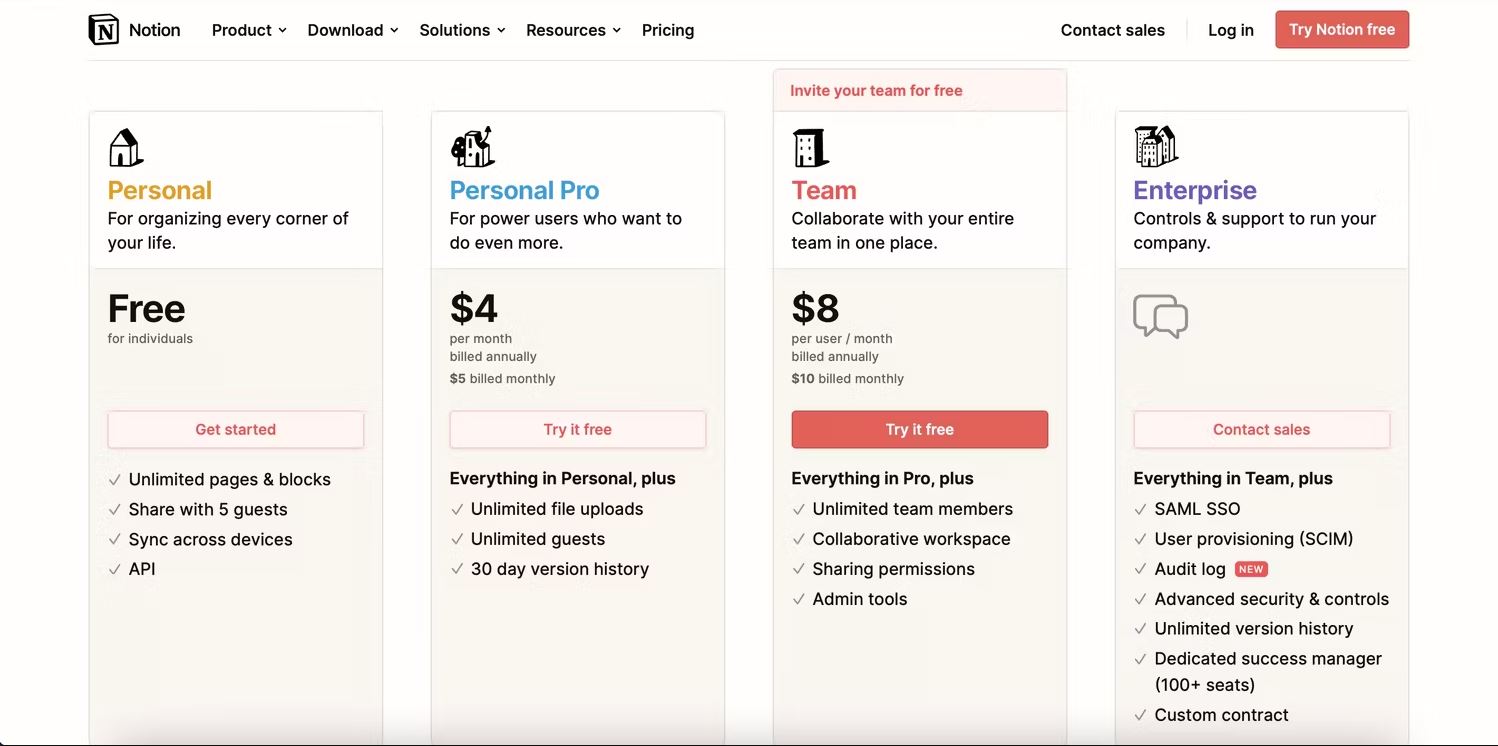Open the Product dropdown menu
This screenshot has width=1498, height=746.
pyautogui.click(x=249, y=30)
